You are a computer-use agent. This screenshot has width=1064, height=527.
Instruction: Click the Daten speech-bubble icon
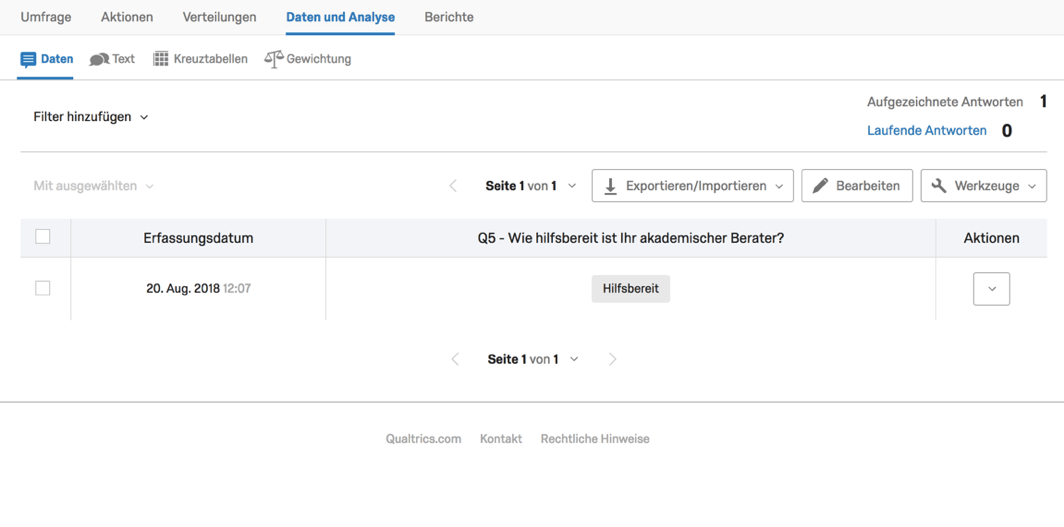[28, 59]
